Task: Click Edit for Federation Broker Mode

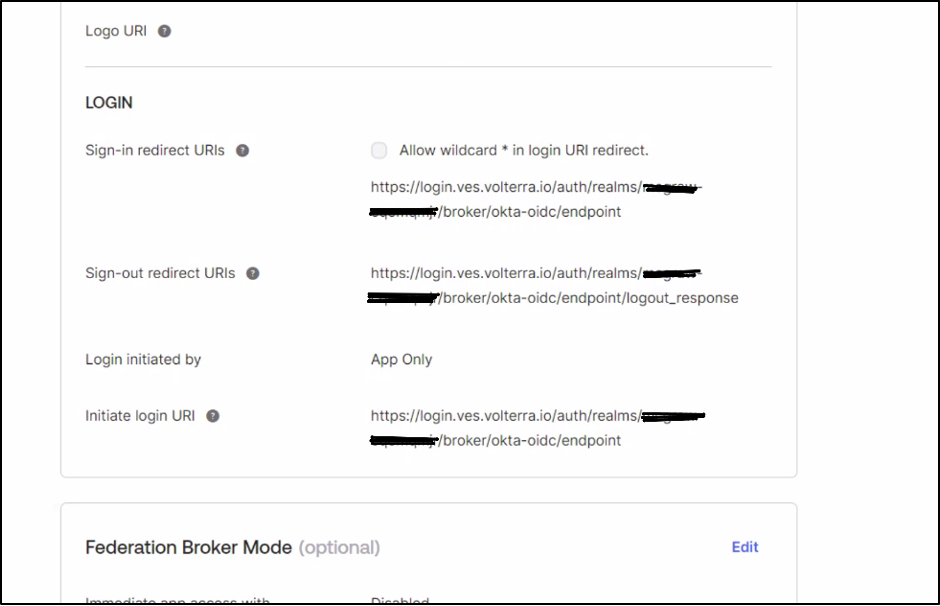Action: click(744, 547)
